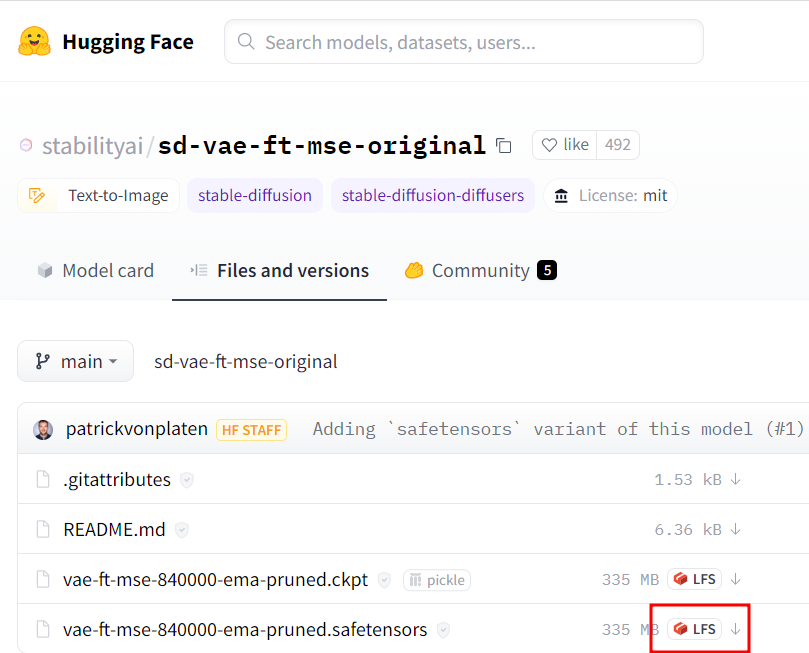Click the Text-to-Image tag icon
809x653 pixels.
(x=37, y=195)
